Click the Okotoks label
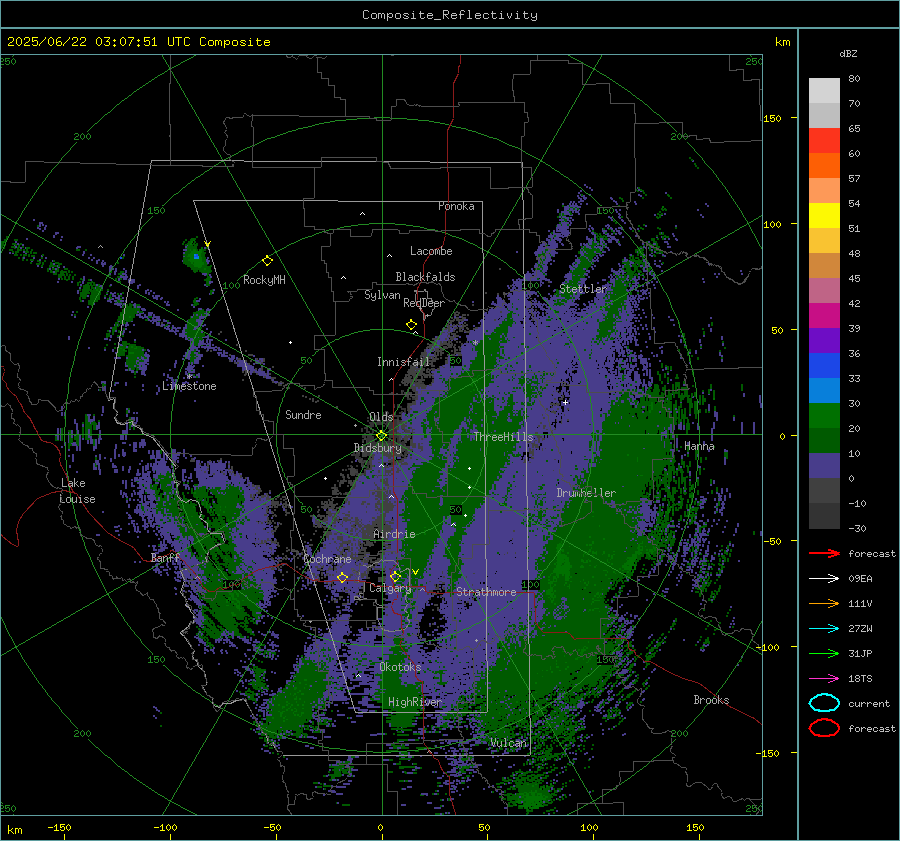 click(400, 667)
